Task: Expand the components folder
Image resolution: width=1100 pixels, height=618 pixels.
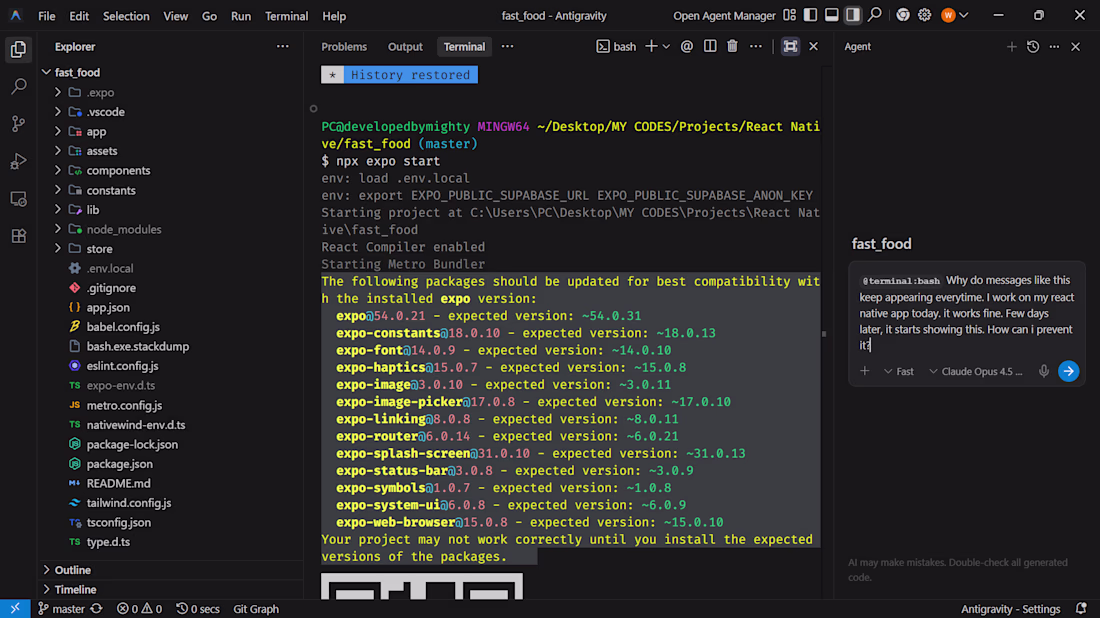Action: click(118, 171)
